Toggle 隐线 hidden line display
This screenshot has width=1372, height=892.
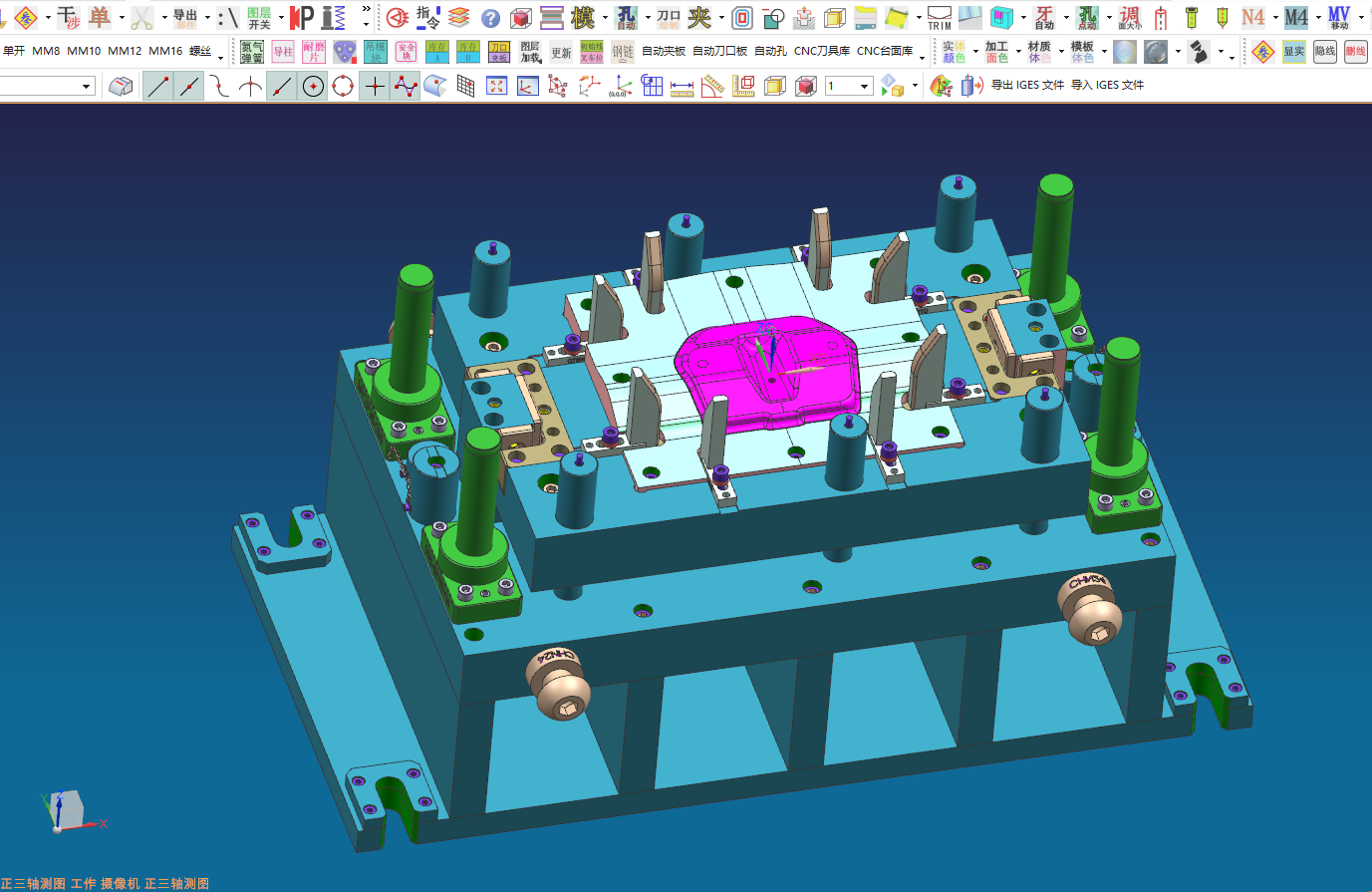click(1325, 52)
